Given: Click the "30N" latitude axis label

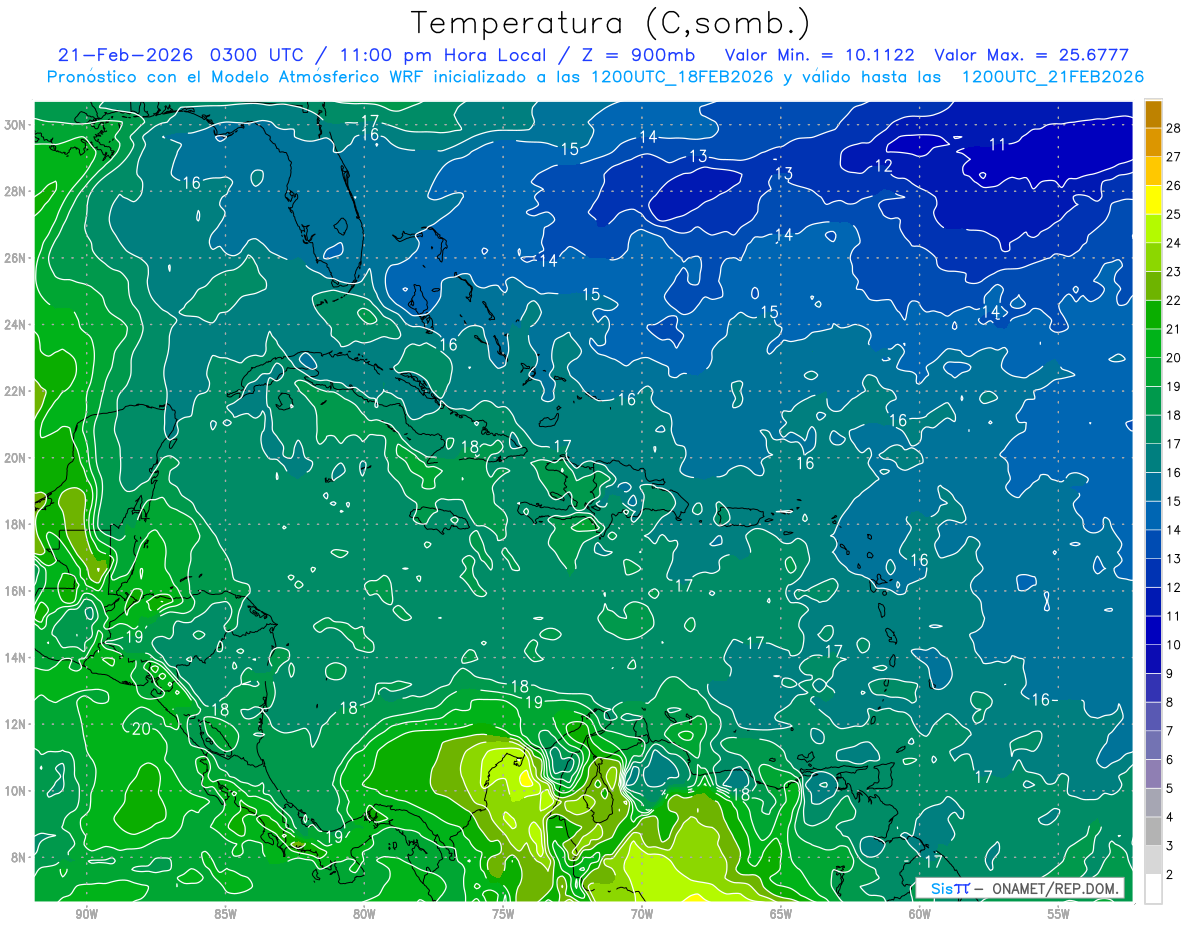Looking at the screenshot, I should pyautogui.click(x=16, y=125).
